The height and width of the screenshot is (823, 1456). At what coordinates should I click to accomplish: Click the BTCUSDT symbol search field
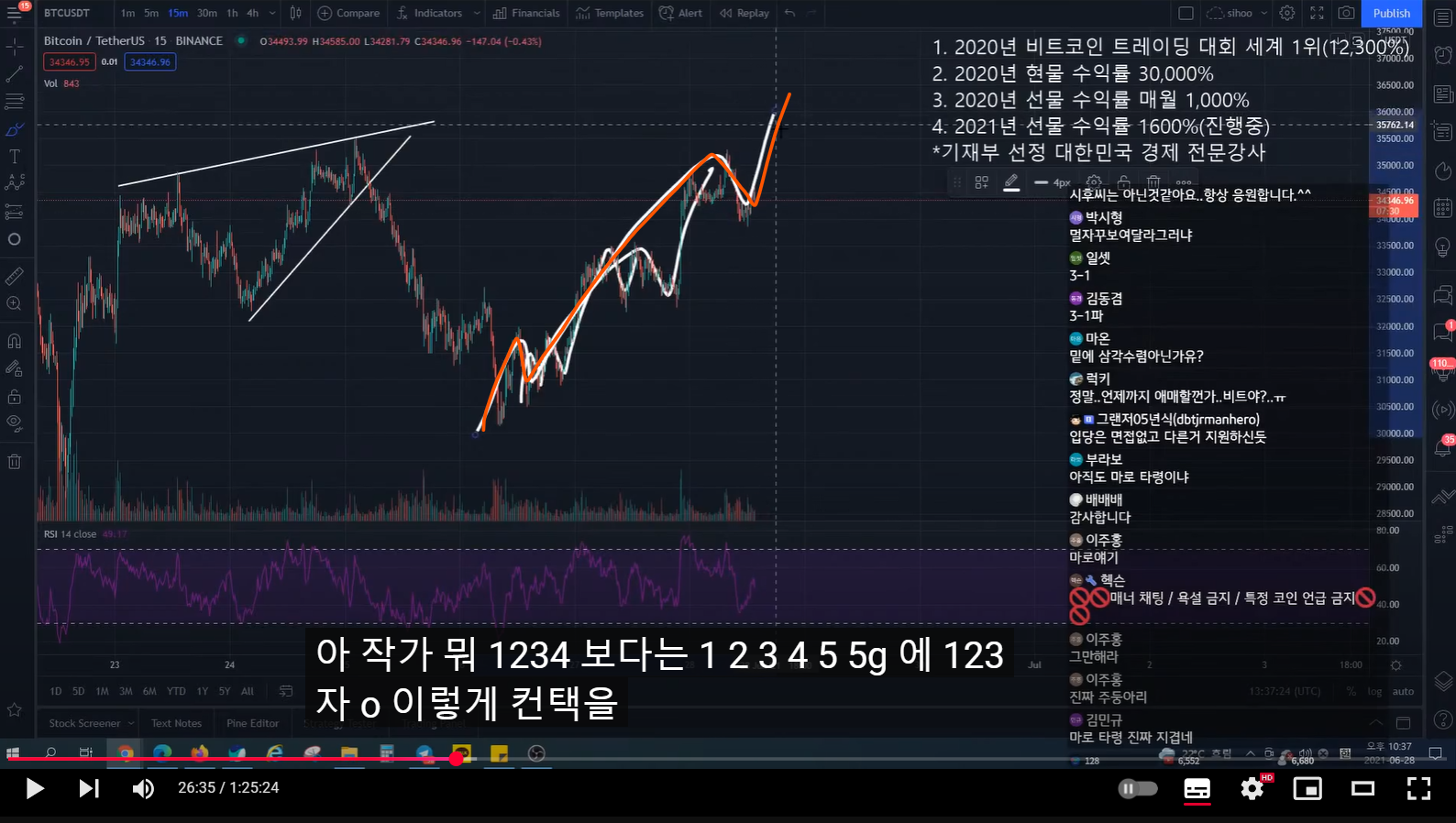pos(67,13)
